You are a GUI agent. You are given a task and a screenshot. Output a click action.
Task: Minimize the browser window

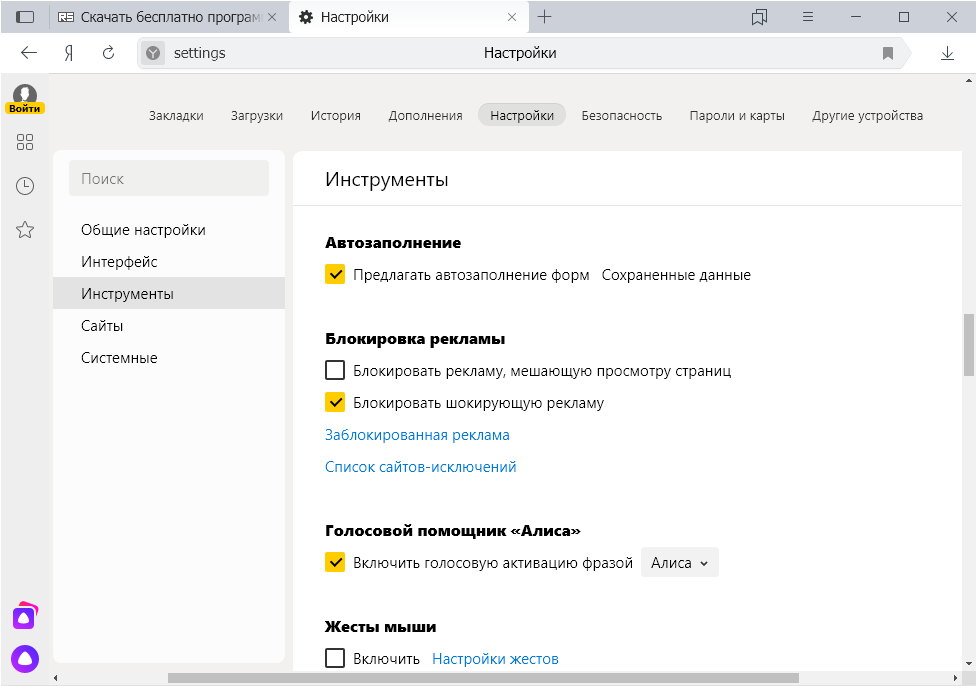(856, 17)
